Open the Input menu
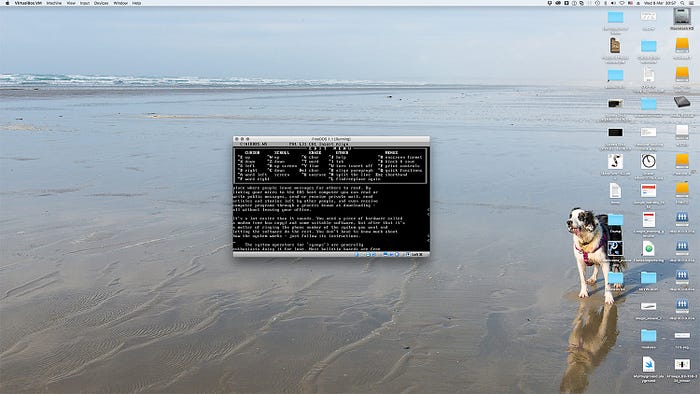 coord(84,3)
